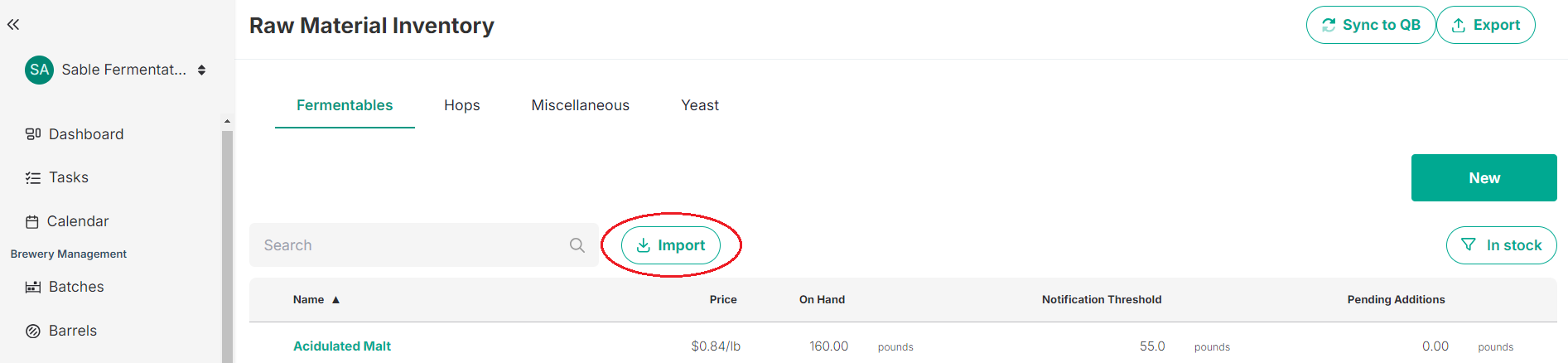The height and width of the screenshot is (363, 1568).
Task: Click the Sync to QB button
Action: 1370,25
